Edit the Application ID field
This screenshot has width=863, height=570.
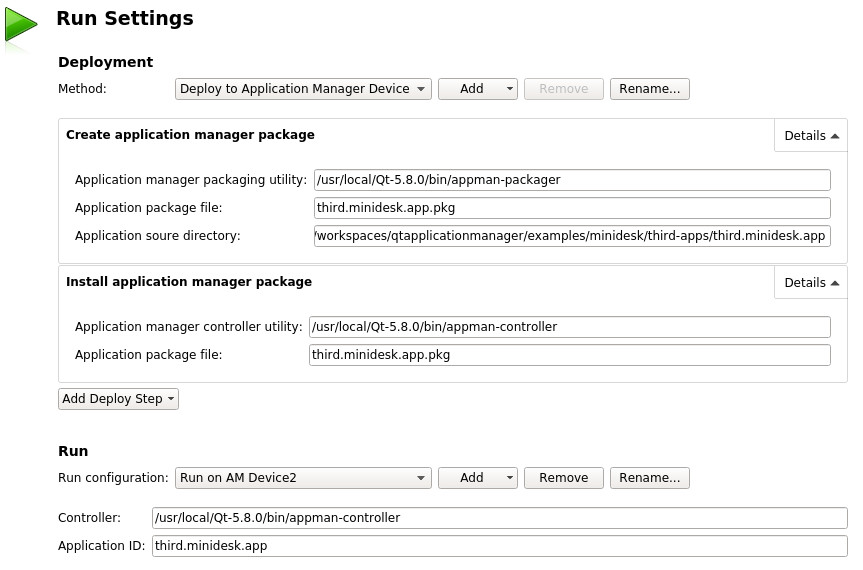point(500,546)
